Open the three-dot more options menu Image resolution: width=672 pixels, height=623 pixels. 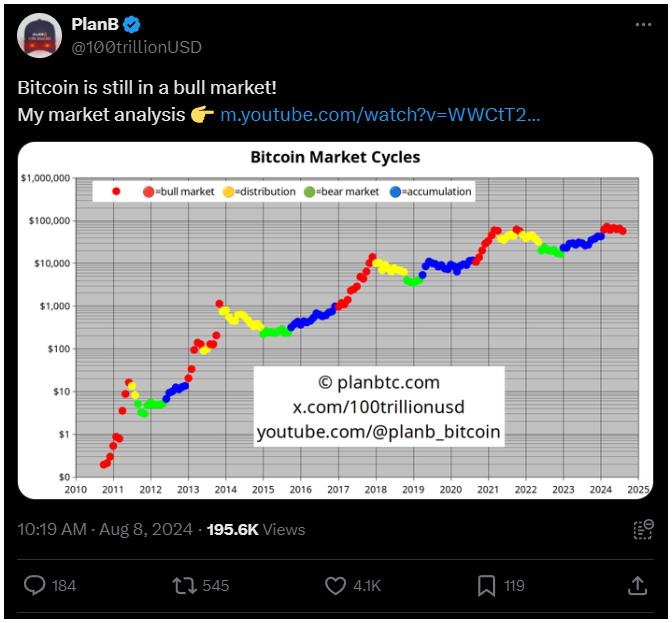(x=643, y=24)
